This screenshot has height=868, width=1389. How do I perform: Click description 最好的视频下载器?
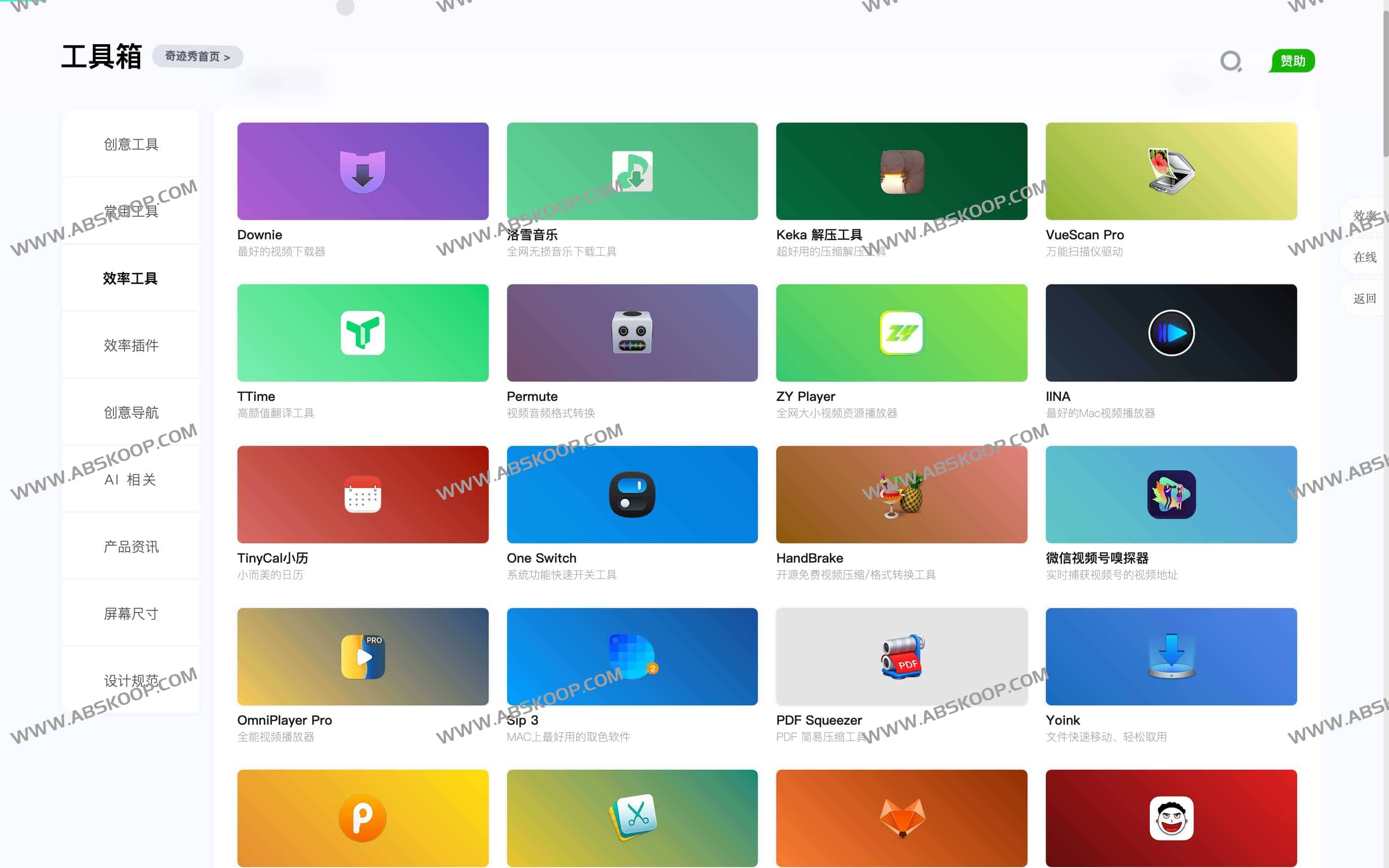281,252
